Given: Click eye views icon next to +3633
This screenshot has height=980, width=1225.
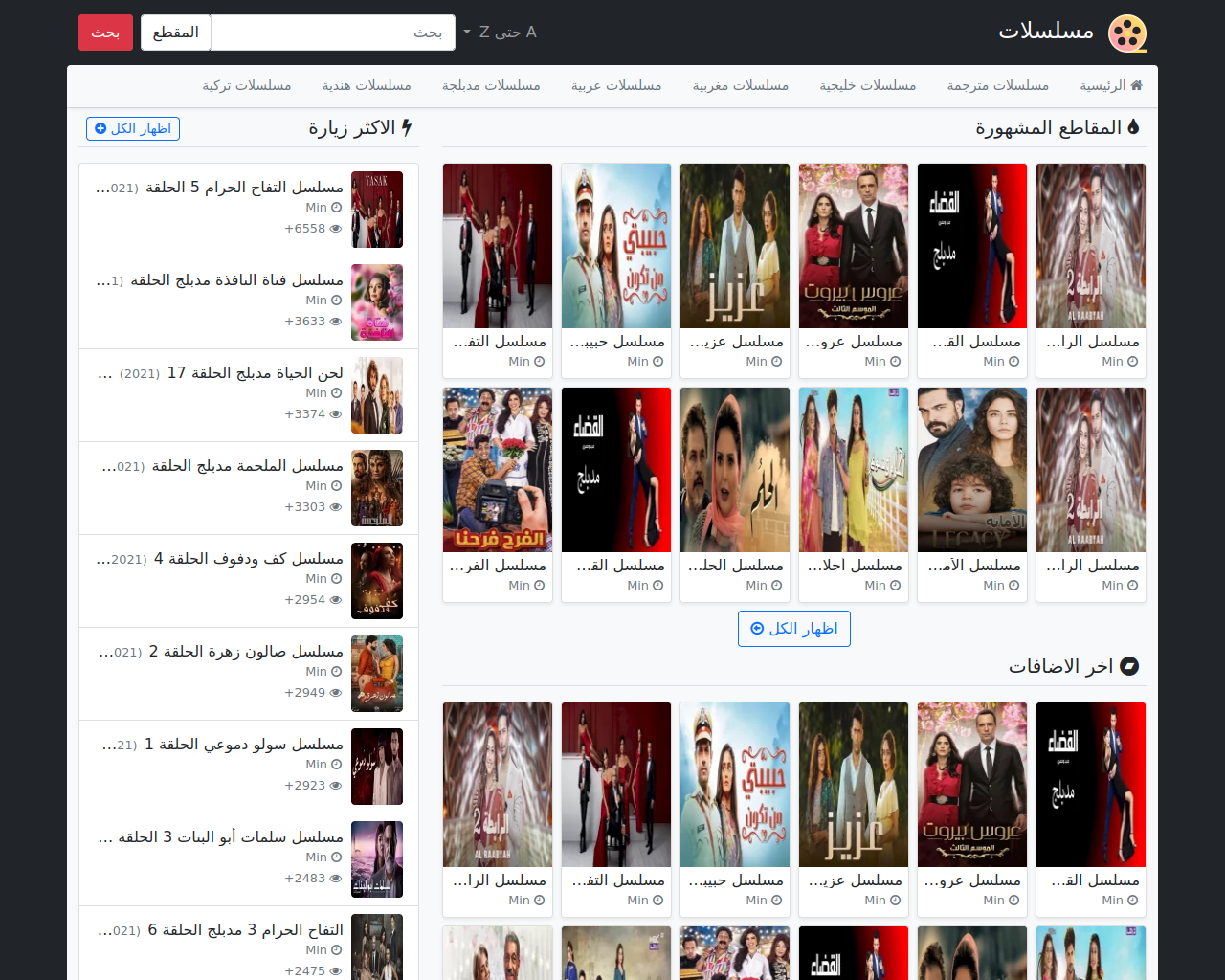Looking at the screenshot, I should click(x=336, y=322).
